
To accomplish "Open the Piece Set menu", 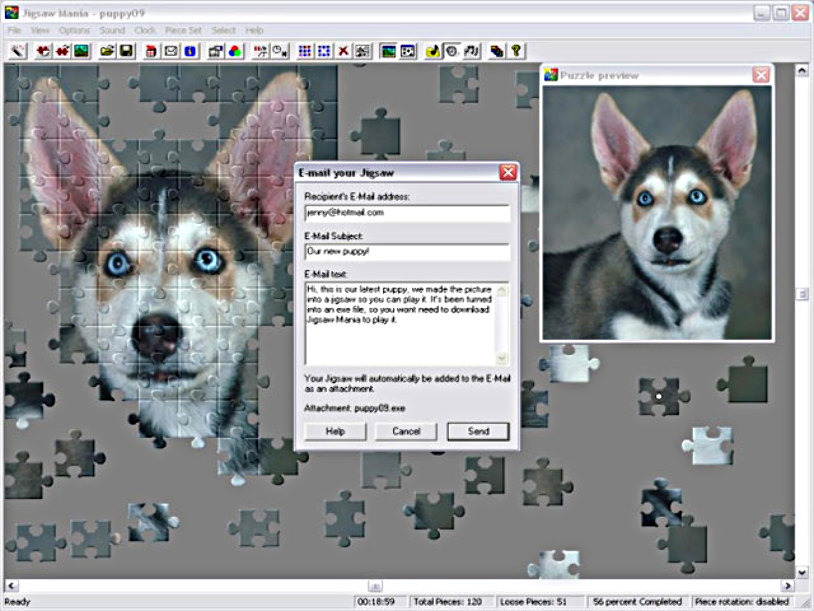I will [x=183, y=30].
